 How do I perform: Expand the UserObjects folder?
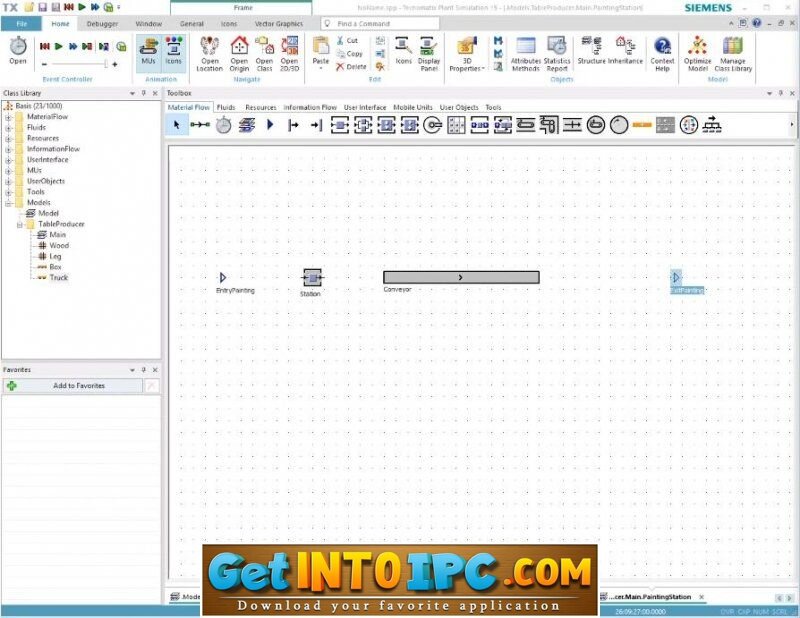(8, 181)
